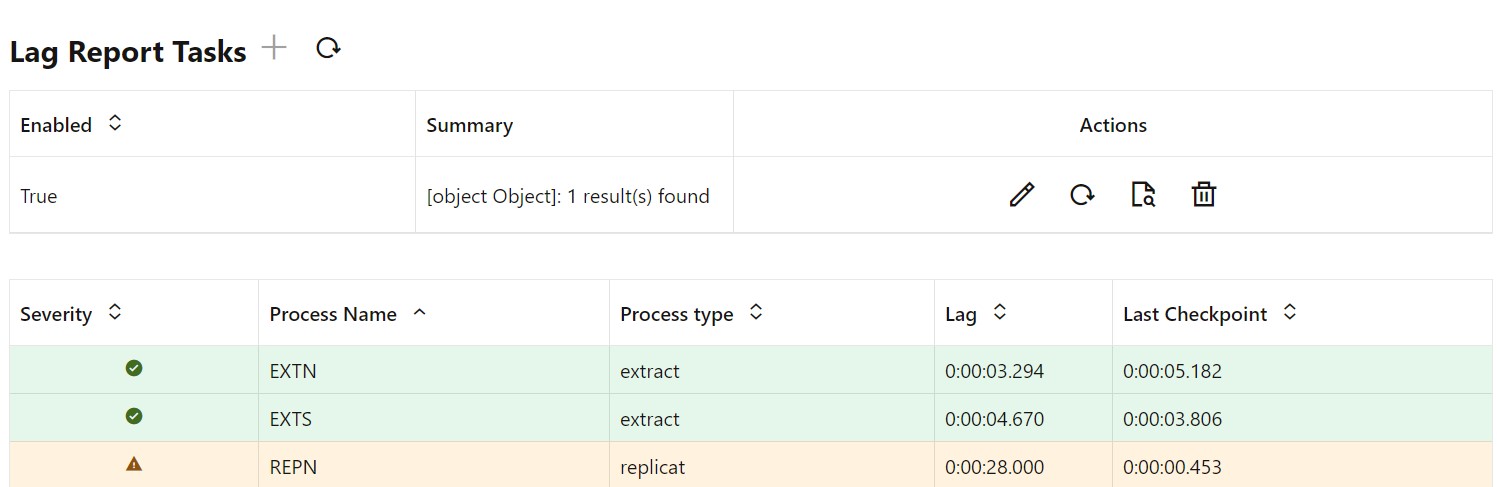The width and height of the screenshot is (1497, 487).
Task: Sort results by Lag
Action: tap(999, 313)
